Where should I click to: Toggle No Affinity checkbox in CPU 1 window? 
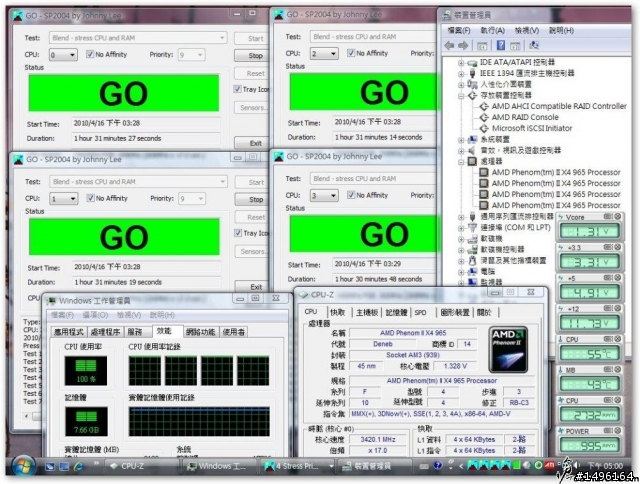click(x=91, y=198)
